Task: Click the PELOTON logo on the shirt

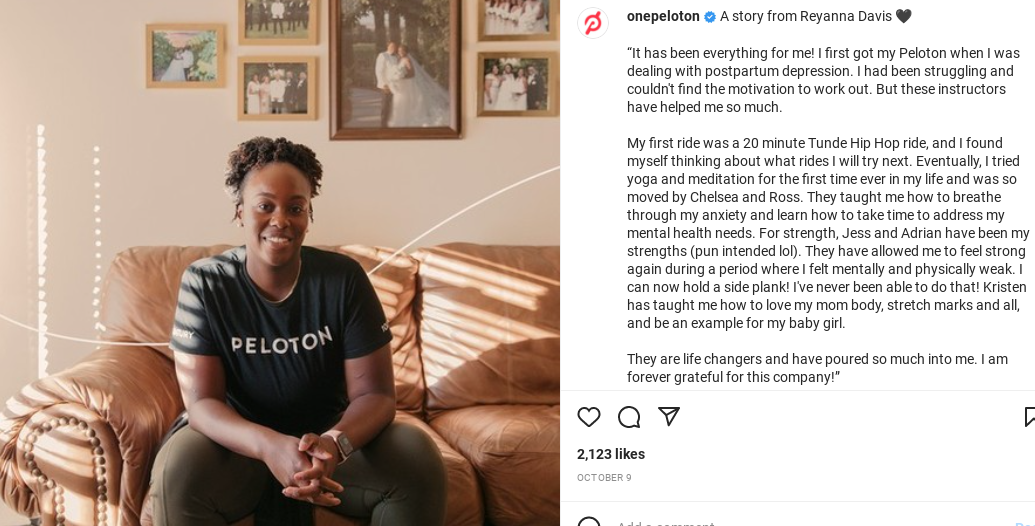Action: coord(281,343)
